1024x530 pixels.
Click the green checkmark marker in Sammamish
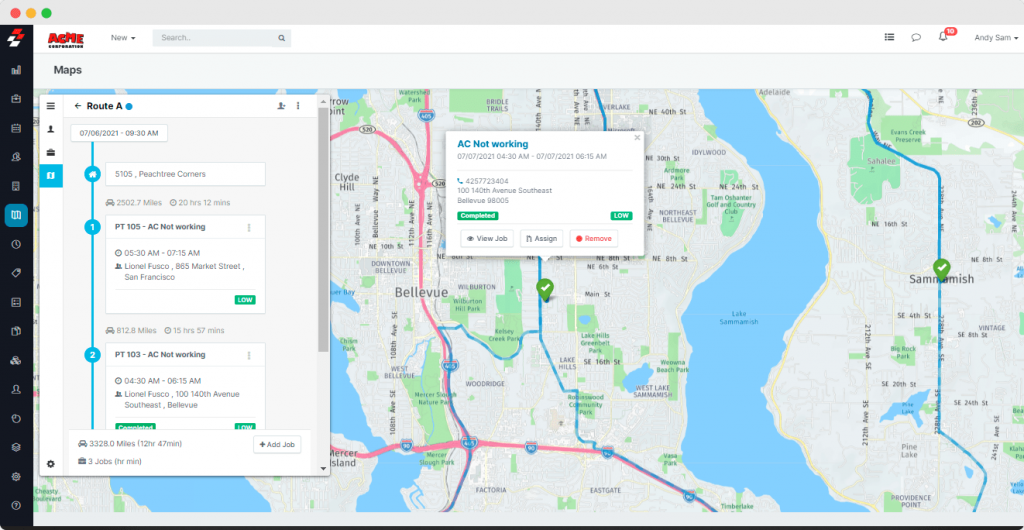pos(941,268)
